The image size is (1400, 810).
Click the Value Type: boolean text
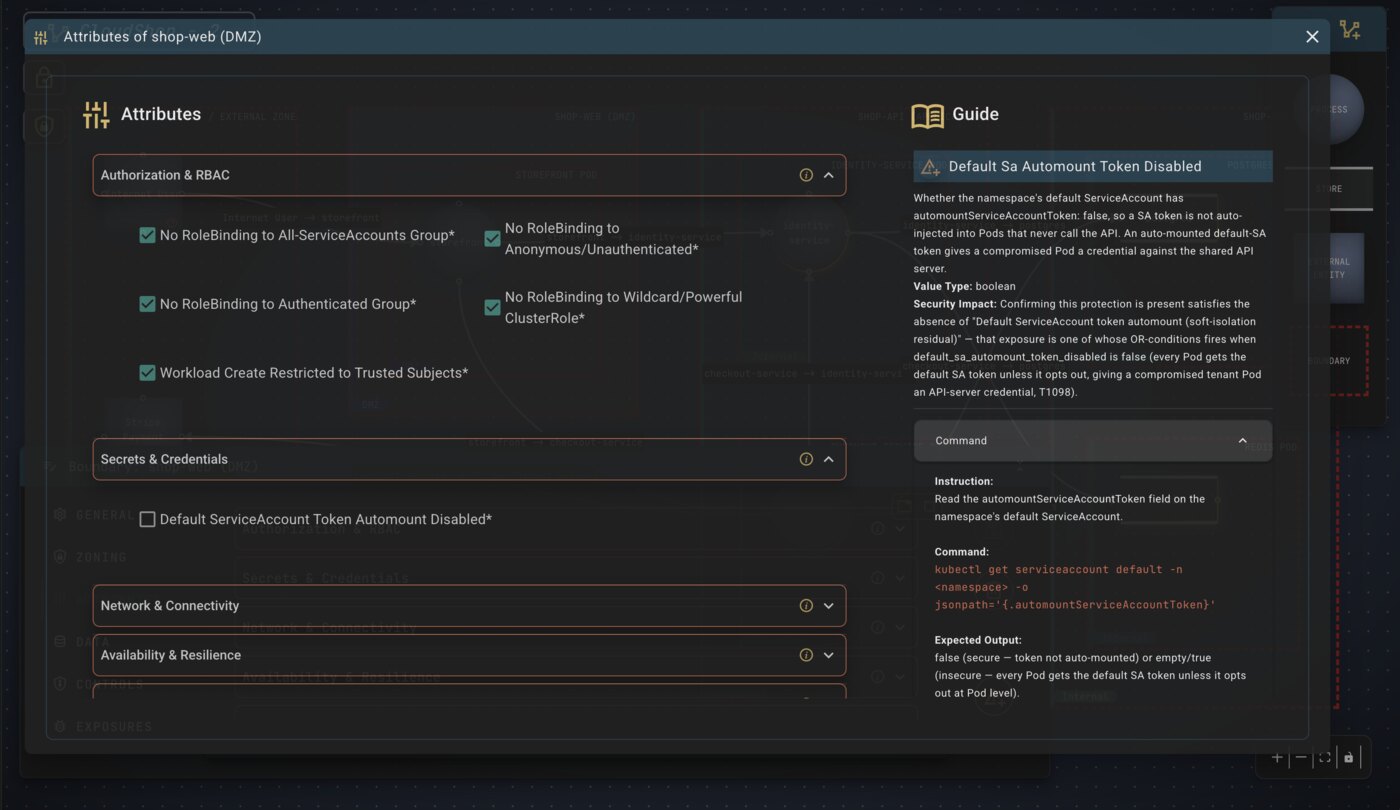pyautogui.click(x=964, y=286)
